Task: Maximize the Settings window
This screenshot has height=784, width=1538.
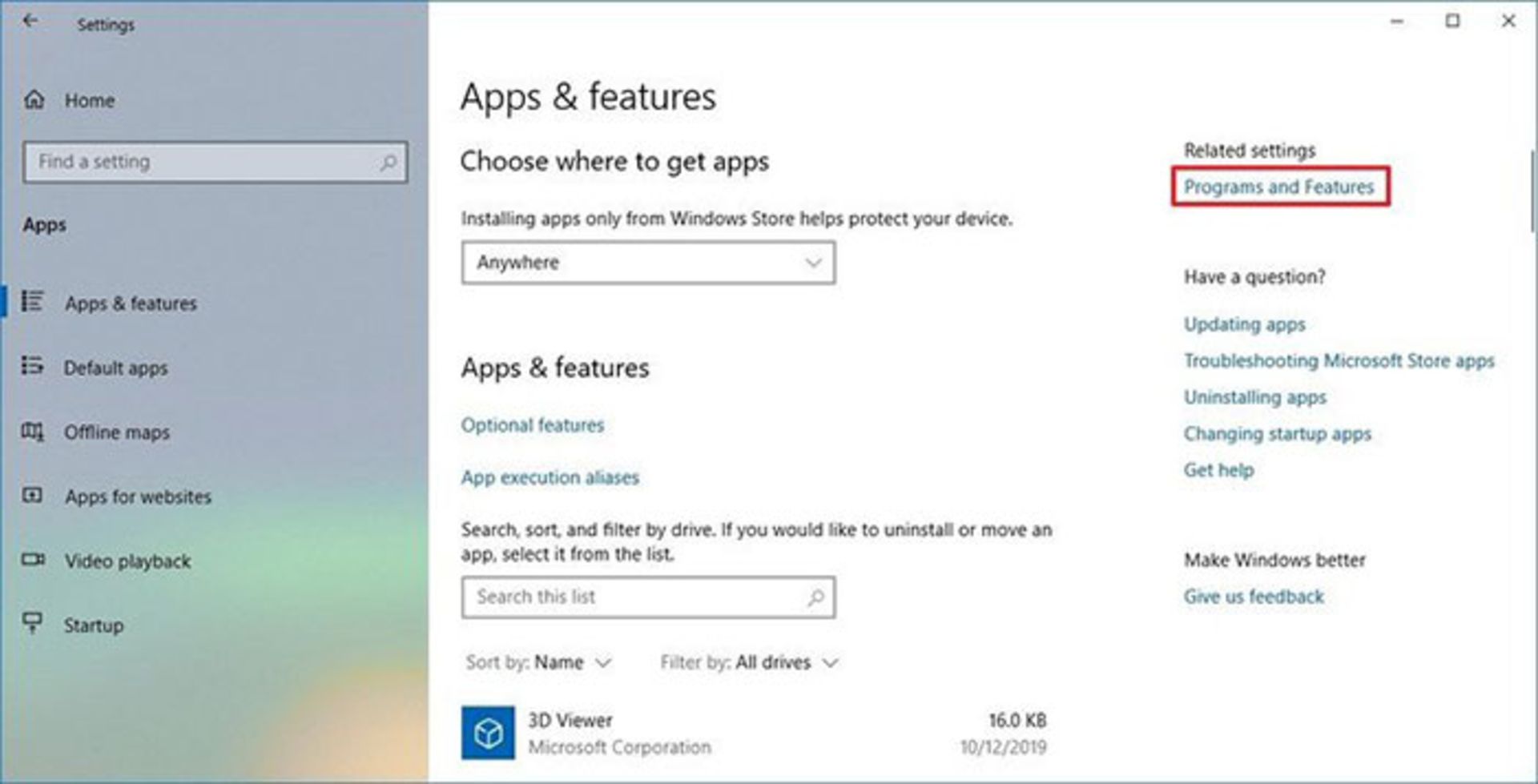Action: coord(1452,22)
